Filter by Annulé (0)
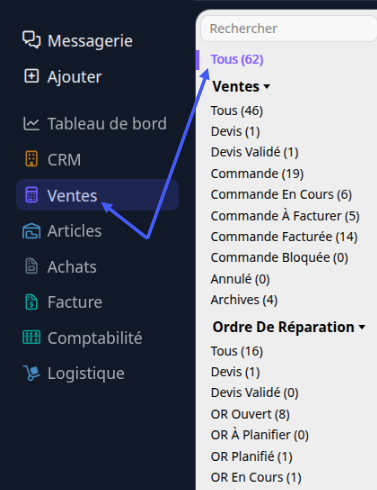This screenshot has height=490, width=377. tap(240, 279)
